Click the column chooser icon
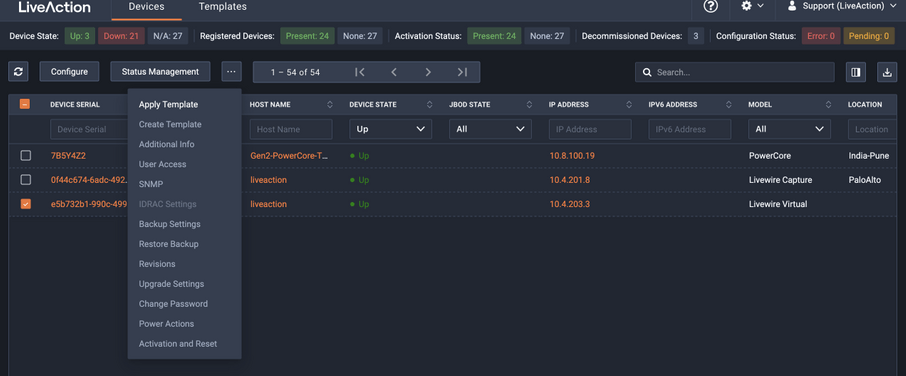Screen dimensions: 906x376 point(856,72)
